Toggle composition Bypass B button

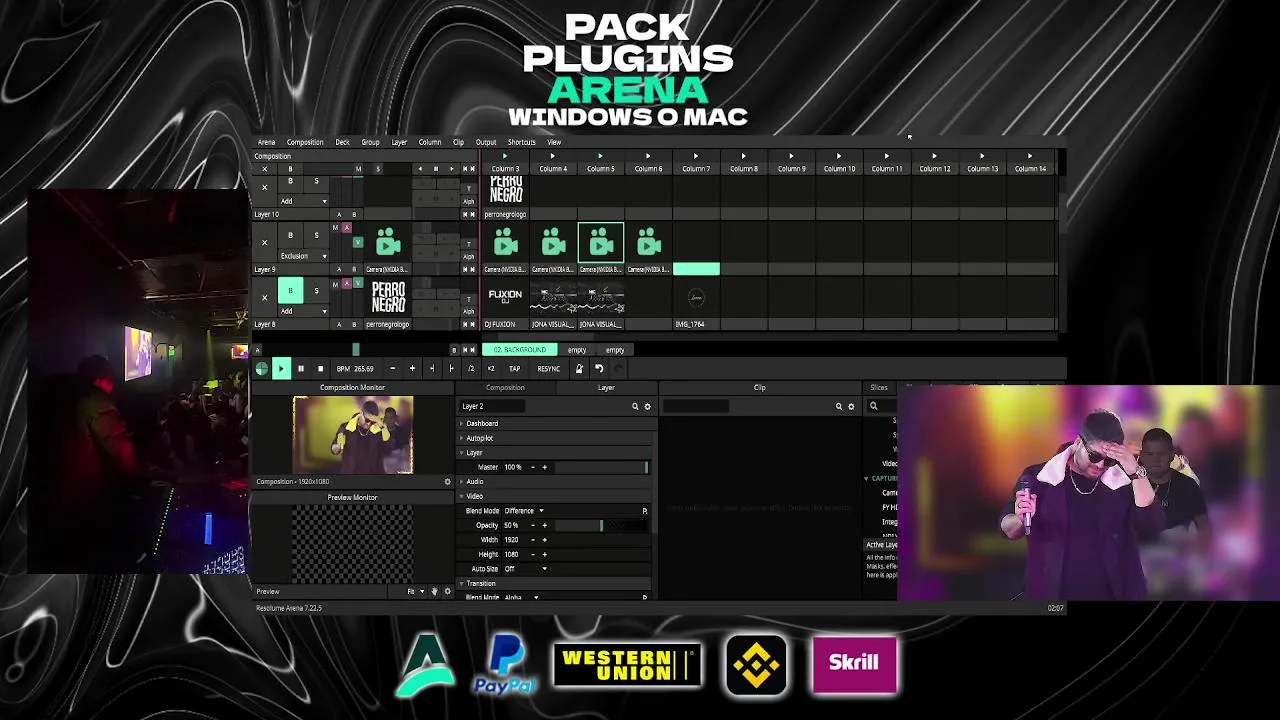(x=290, y=169)
